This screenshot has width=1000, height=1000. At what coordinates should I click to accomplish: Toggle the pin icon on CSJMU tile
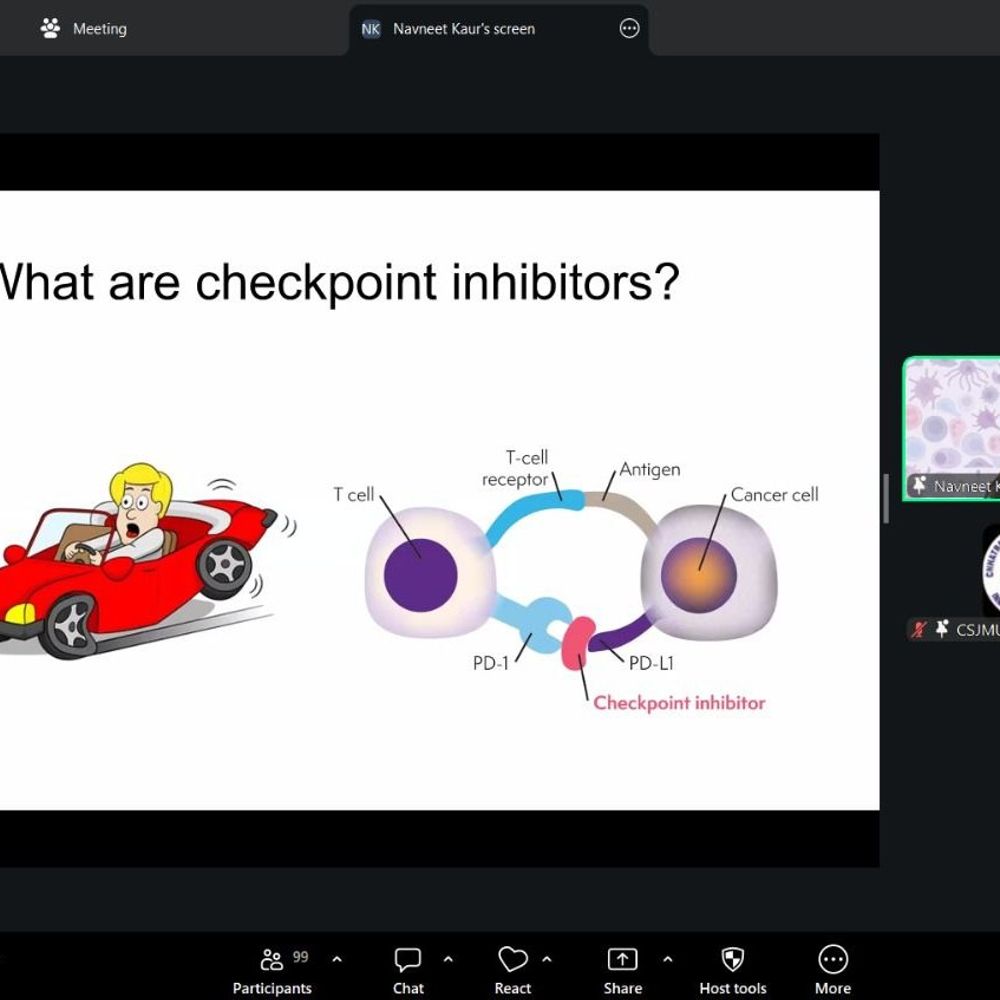pos(941,630)
